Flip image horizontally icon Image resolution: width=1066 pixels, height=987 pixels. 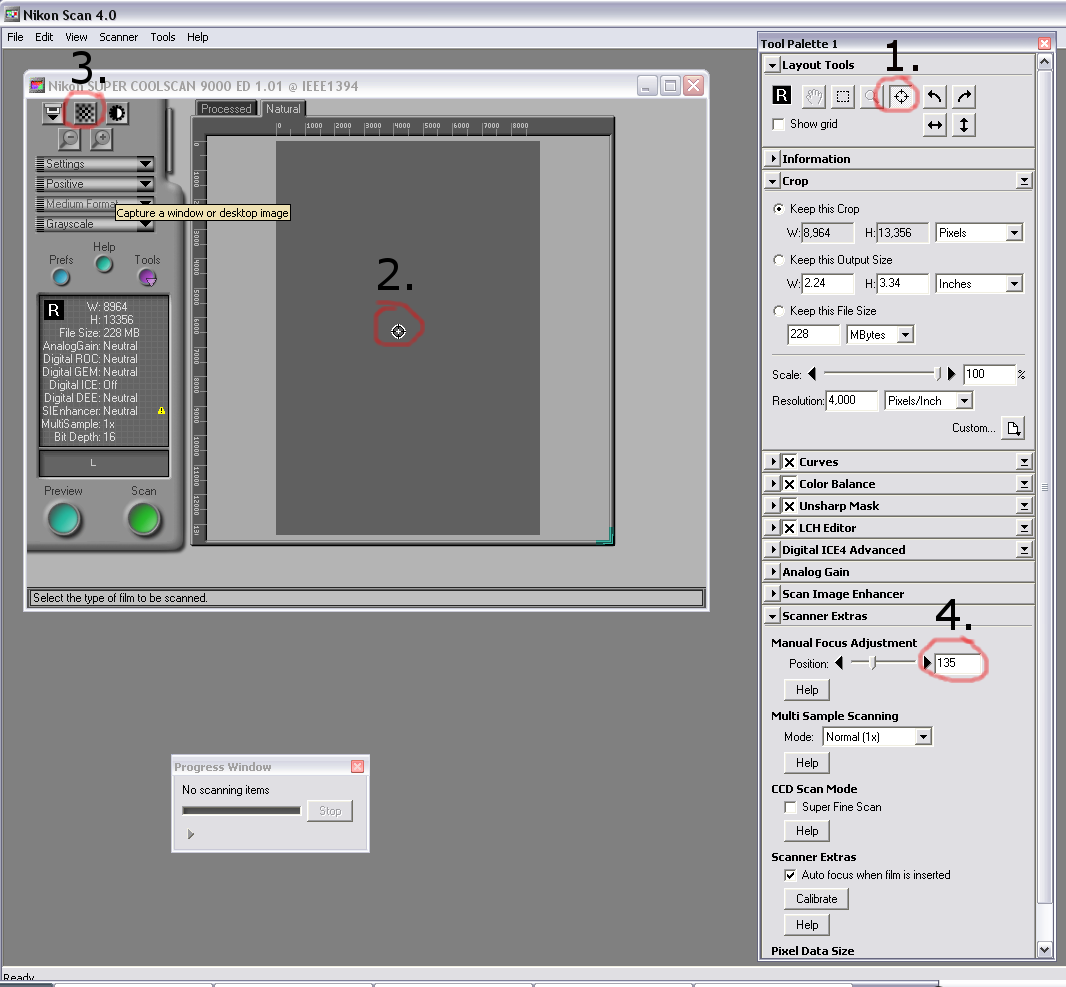click(x=935, y=125)
